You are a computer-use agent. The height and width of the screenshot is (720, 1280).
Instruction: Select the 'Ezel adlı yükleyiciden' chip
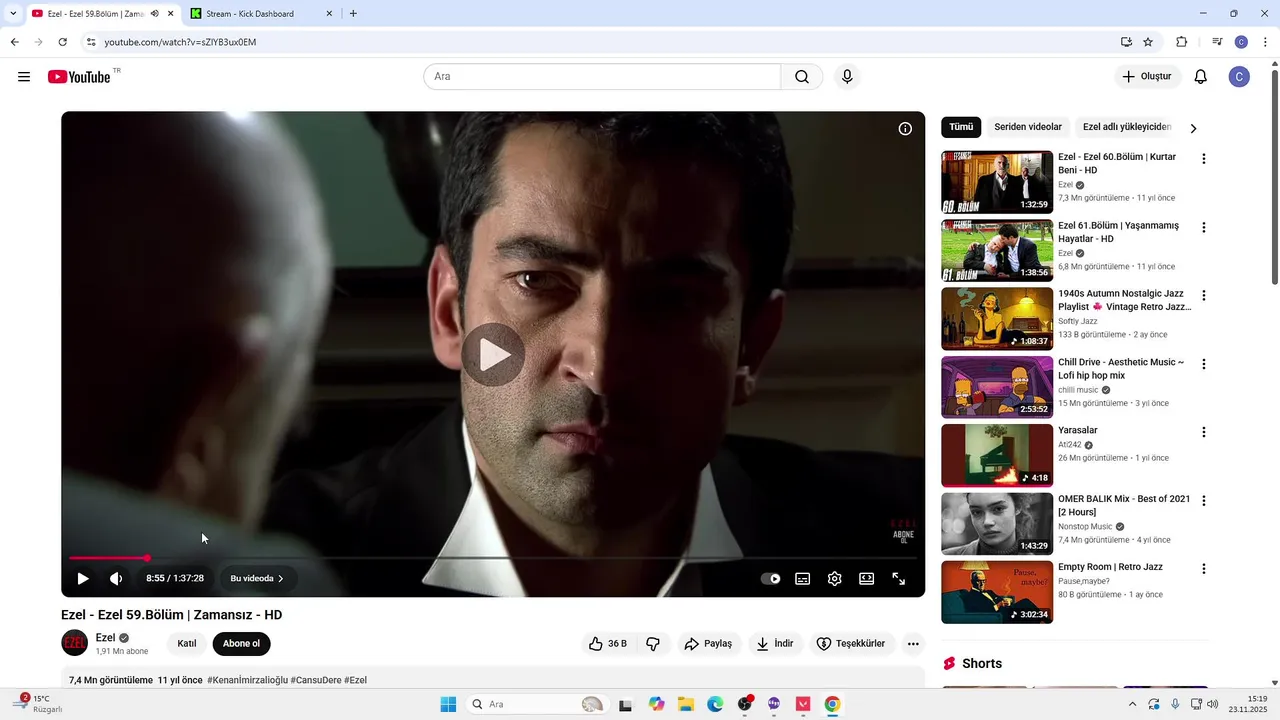1127,127
